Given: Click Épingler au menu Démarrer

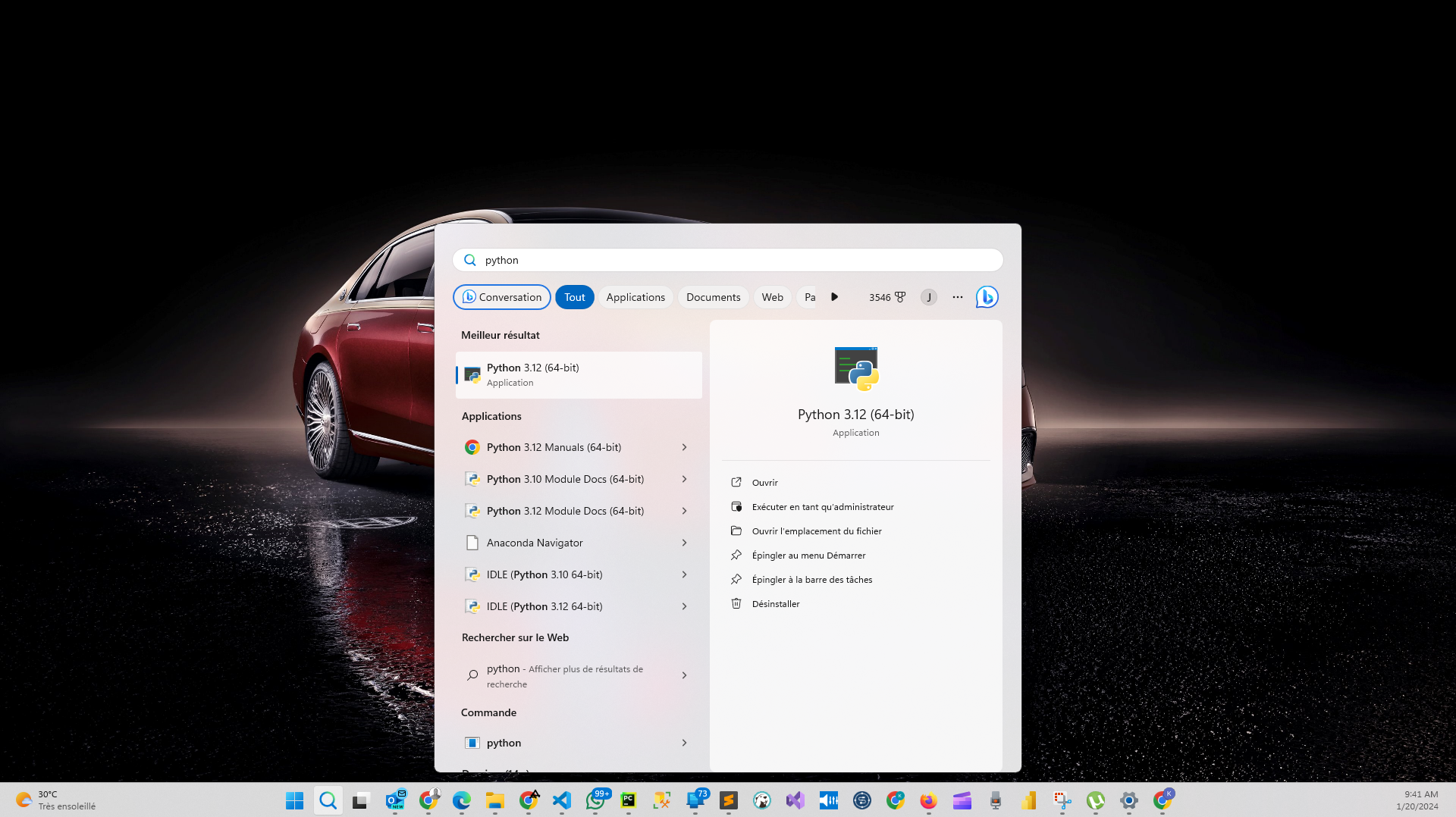Looking at the screenshot, I should (808, 556).
